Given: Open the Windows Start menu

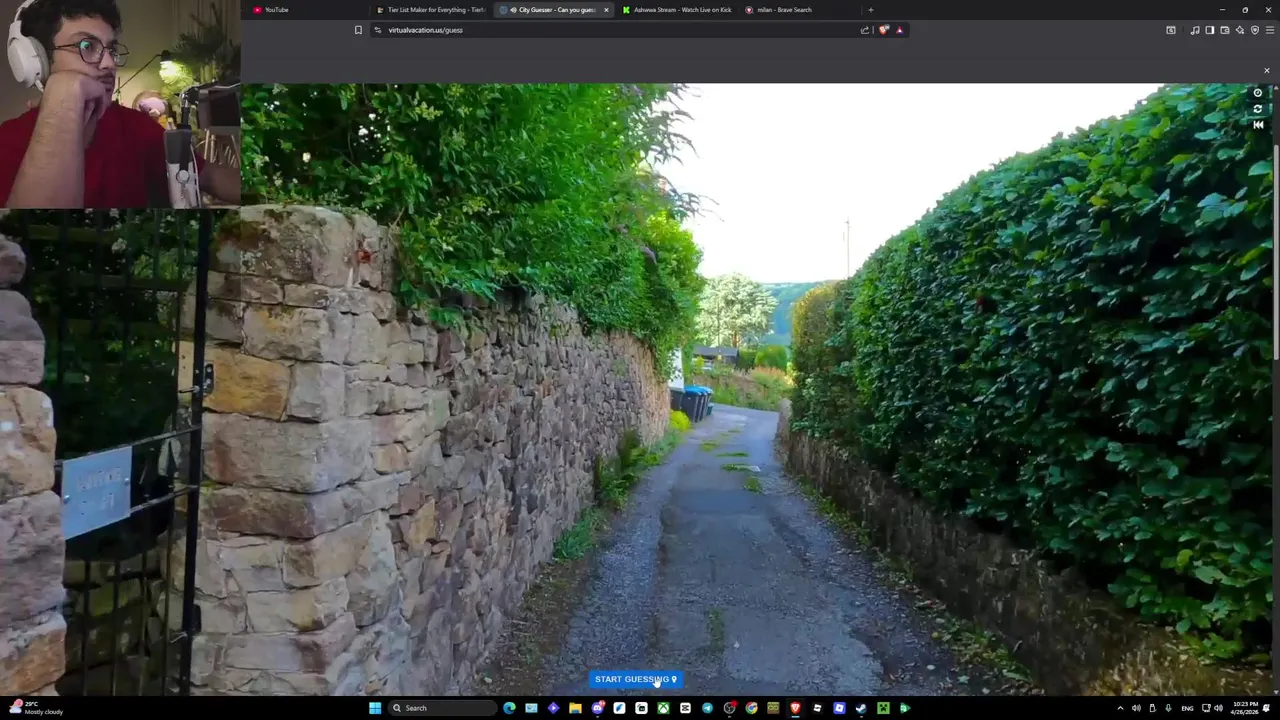Looking at the screenshot, I should pos(375,708).
